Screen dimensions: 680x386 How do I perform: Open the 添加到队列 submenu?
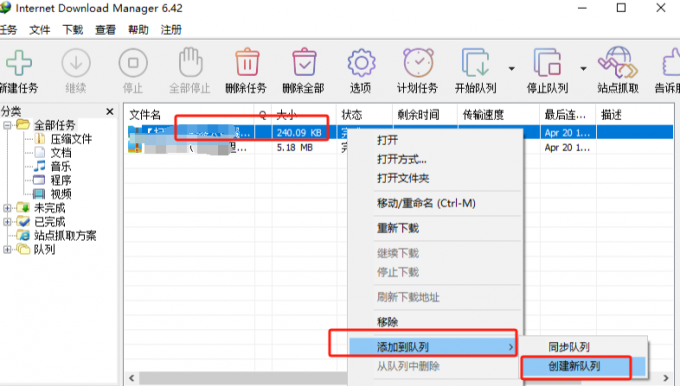[x=432, y=347]
